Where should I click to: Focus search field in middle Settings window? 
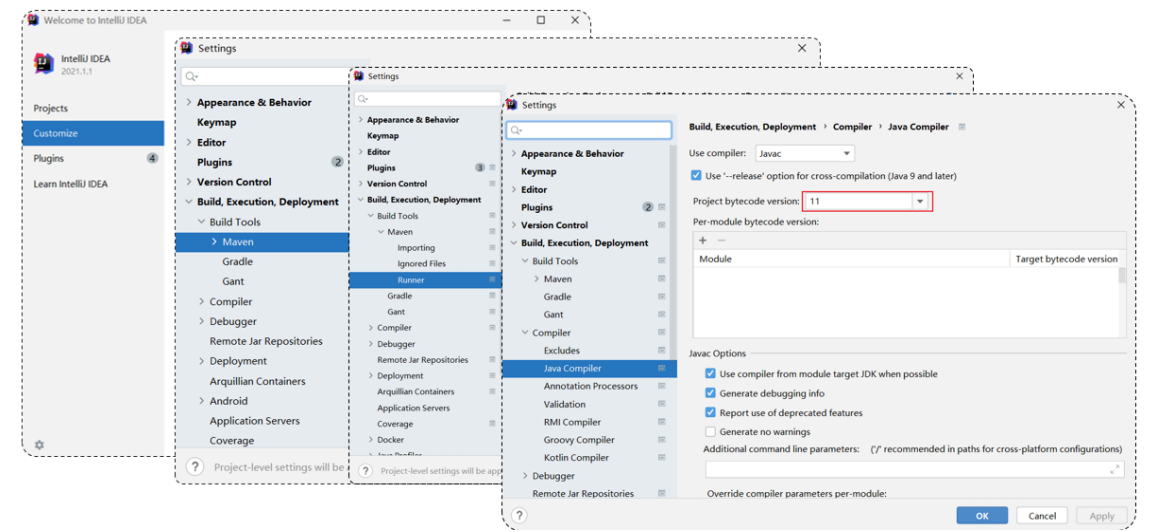(428, 98)
